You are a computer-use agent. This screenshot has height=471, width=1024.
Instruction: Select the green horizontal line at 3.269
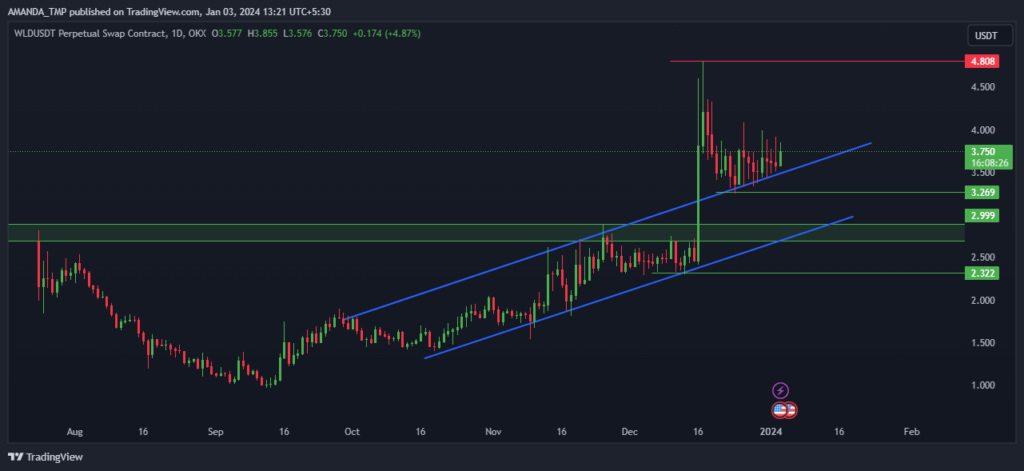coord(840,193)
